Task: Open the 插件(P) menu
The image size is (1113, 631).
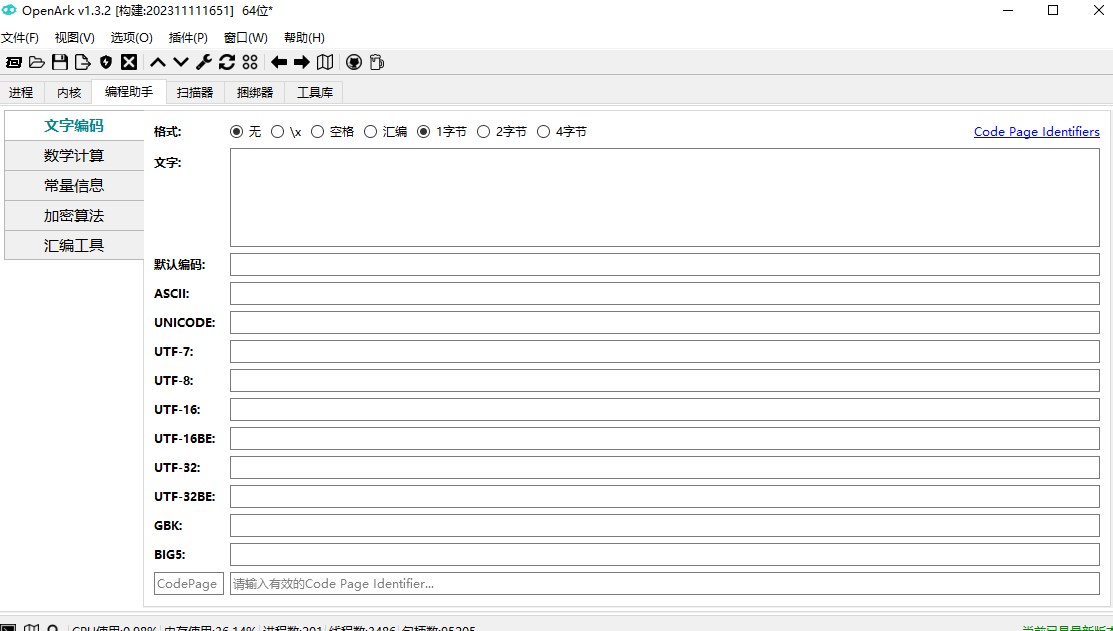Action: point(188,38)
